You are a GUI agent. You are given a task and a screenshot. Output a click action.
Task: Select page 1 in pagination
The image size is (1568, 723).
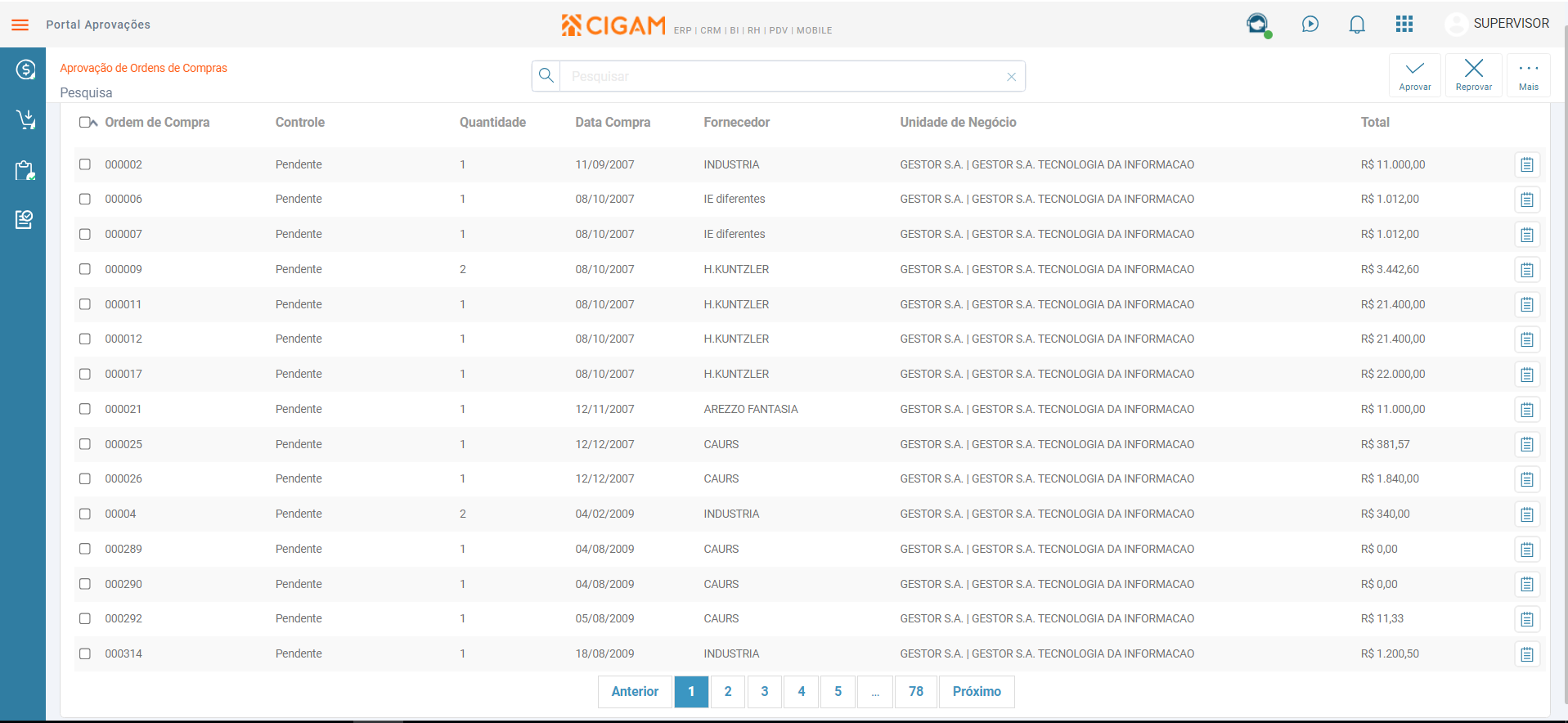click(x=691, y=692)
